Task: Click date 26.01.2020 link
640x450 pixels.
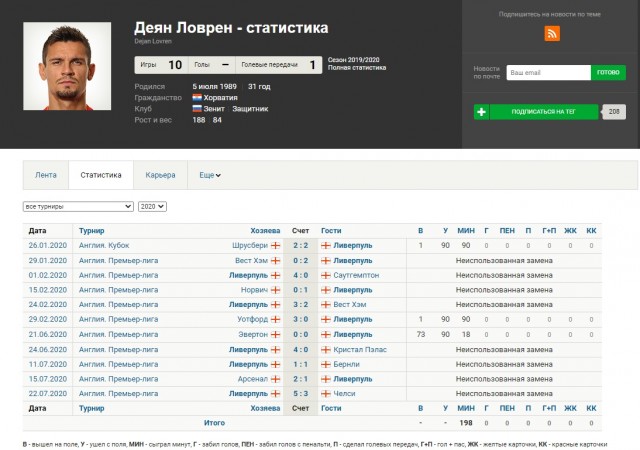Action: [48, 245]
